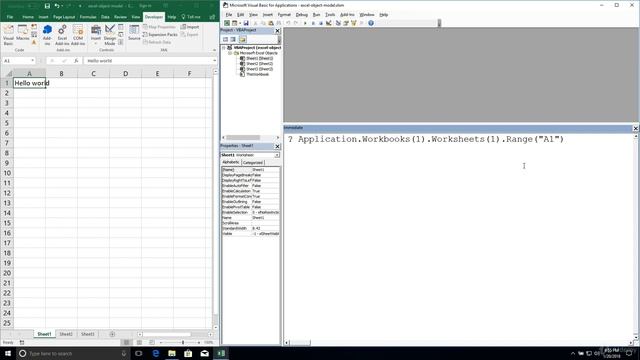Click Reset stop icon in VBA toolbar
The width and height of the screenshot is (640, 360).
[321, 23]
